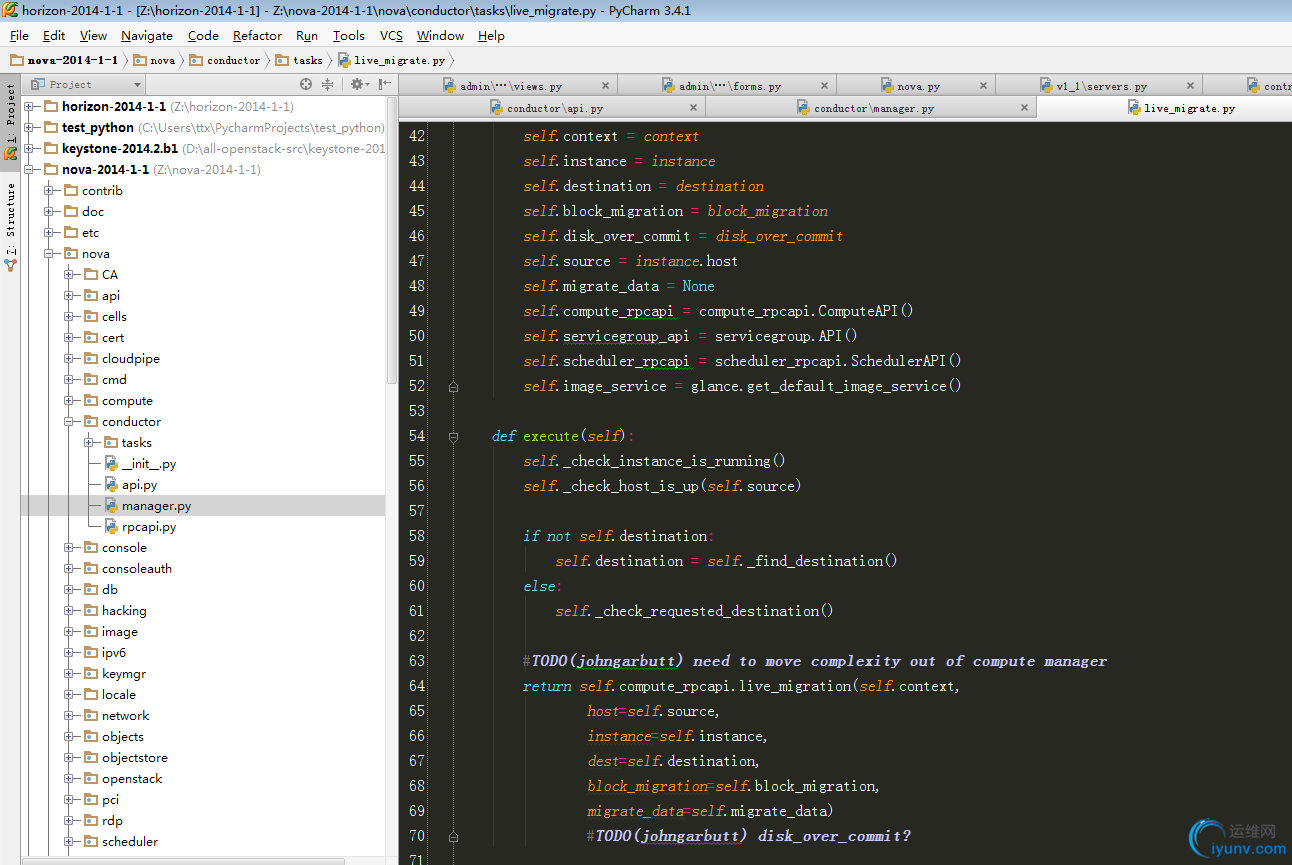
Task: Toggle code fold at line 70 gutter
Action: click(453, 836)
